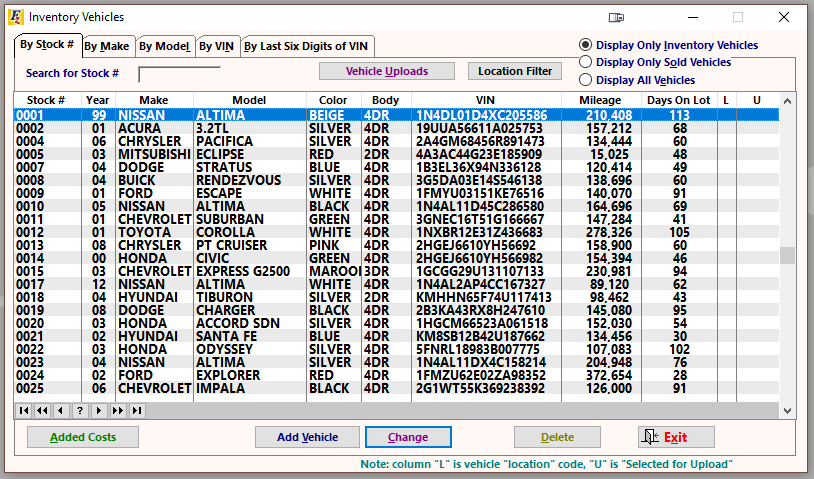Switch to the By Stock # tab

tap(47, 45)
